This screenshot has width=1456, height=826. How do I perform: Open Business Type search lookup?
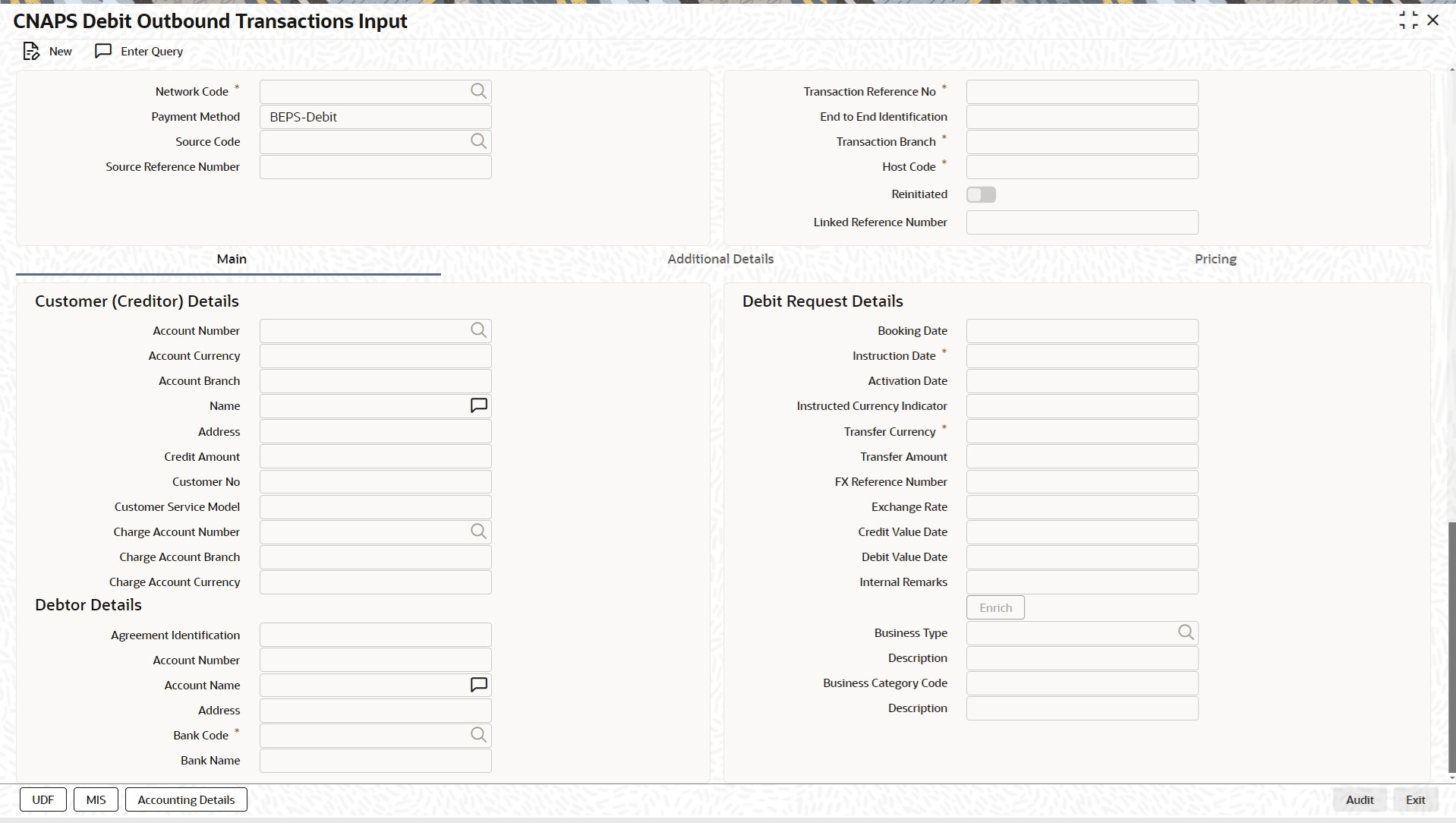click(1186, 632)
